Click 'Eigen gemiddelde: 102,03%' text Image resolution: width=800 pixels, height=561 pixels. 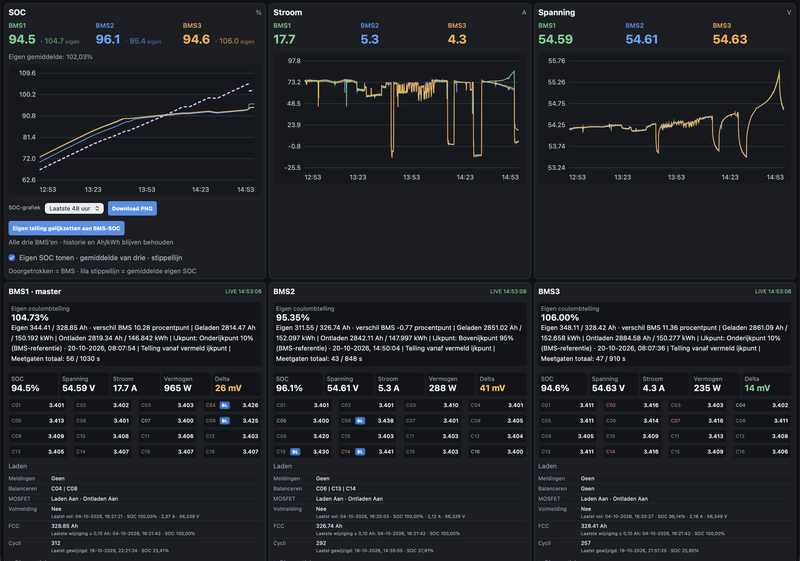[51, 57]
